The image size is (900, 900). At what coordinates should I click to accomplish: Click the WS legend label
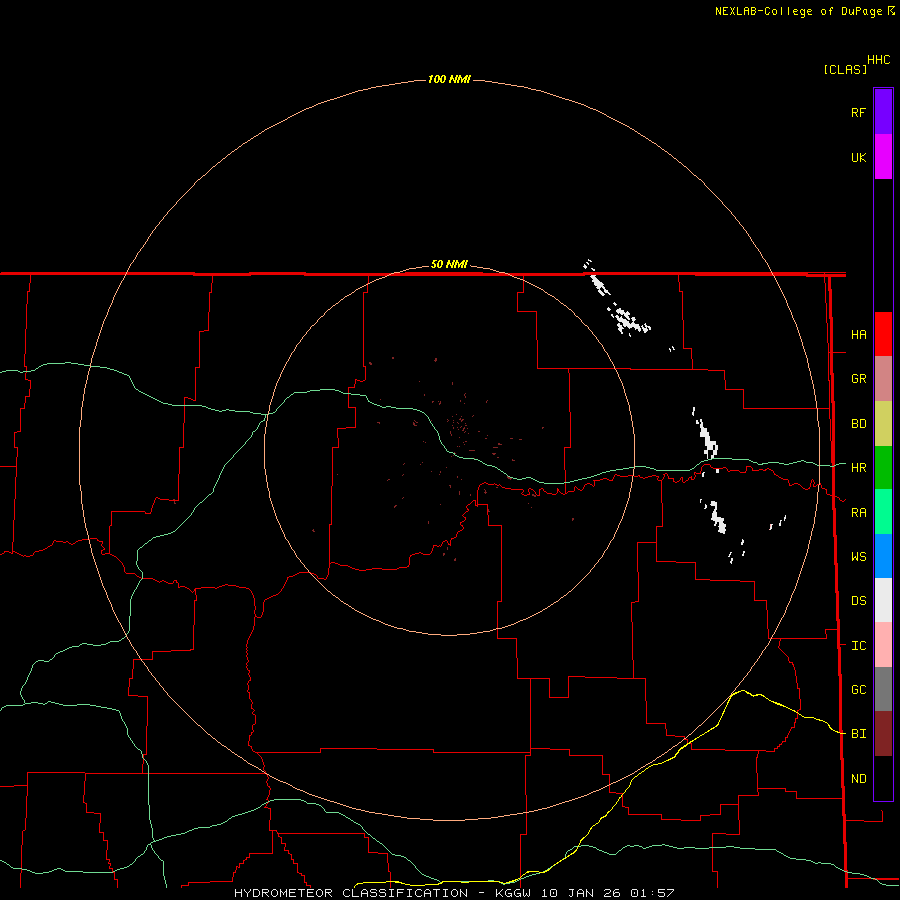click(x=858, y=557)
